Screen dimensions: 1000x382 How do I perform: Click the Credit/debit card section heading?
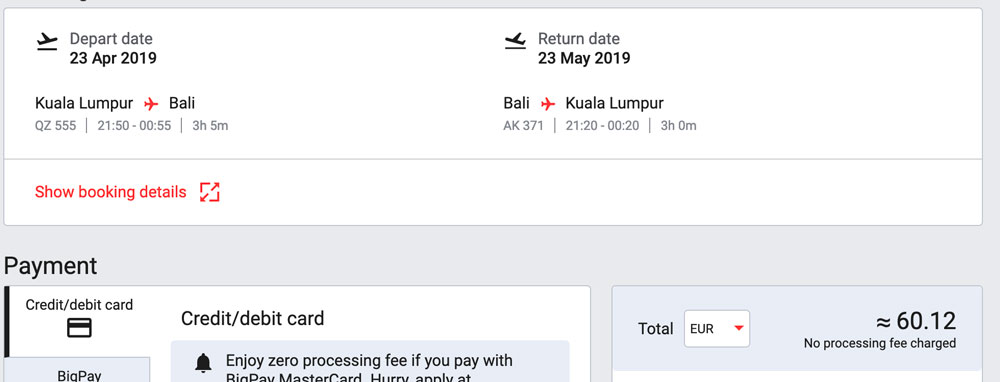[x=253, y=318]
